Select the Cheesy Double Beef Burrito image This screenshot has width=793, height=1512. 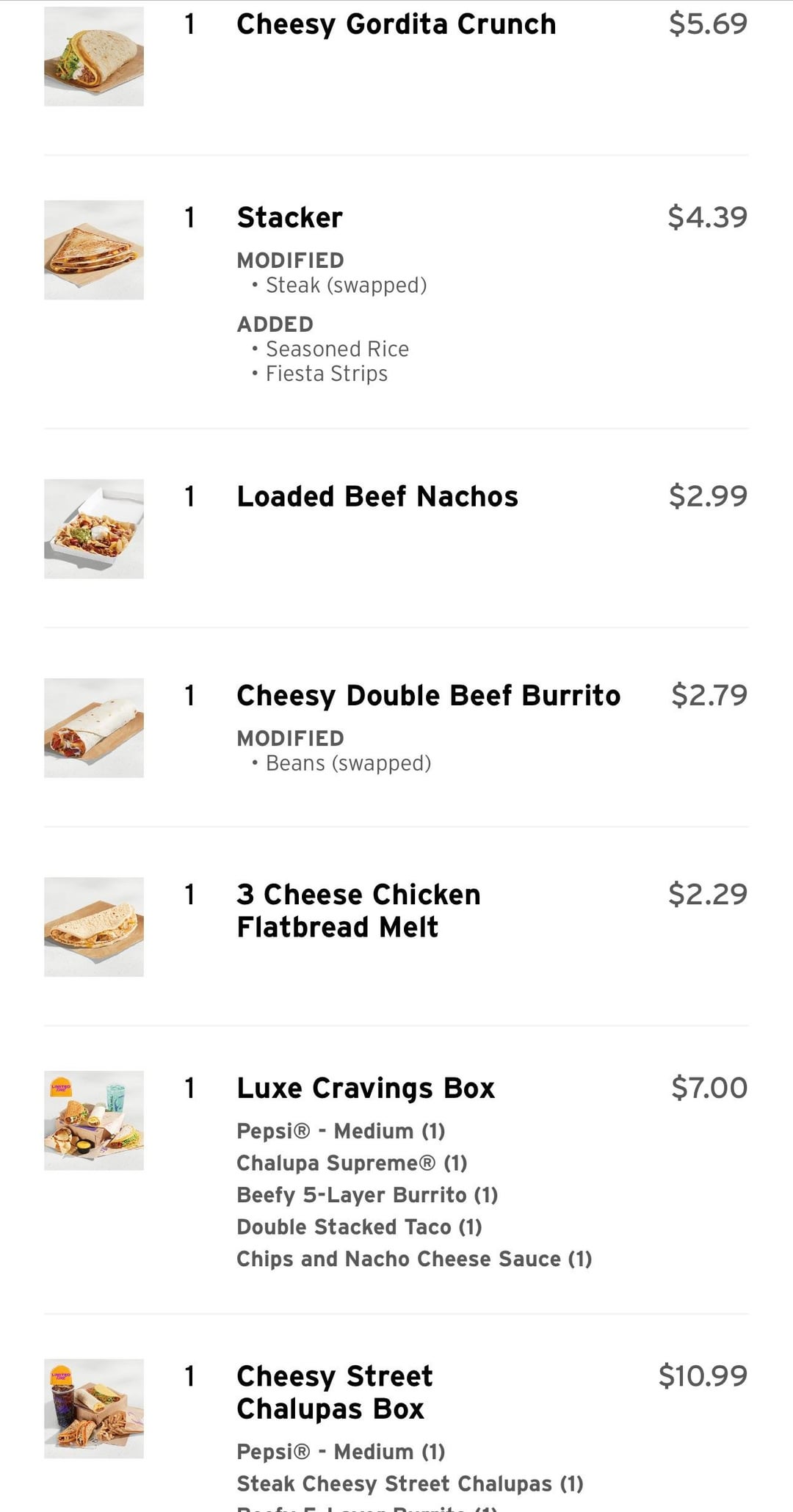[94, 727]
